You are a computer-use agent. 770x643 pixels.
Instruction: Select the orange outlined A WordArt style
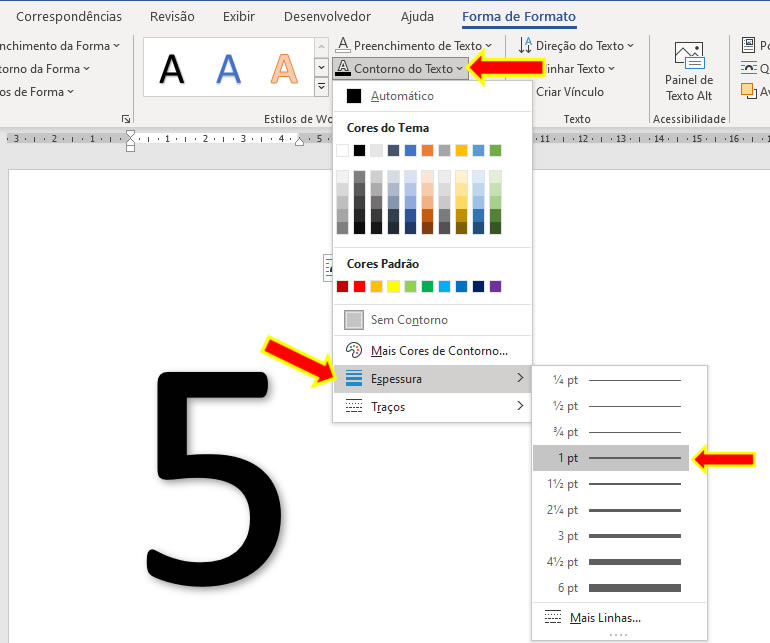click(284, 69)
